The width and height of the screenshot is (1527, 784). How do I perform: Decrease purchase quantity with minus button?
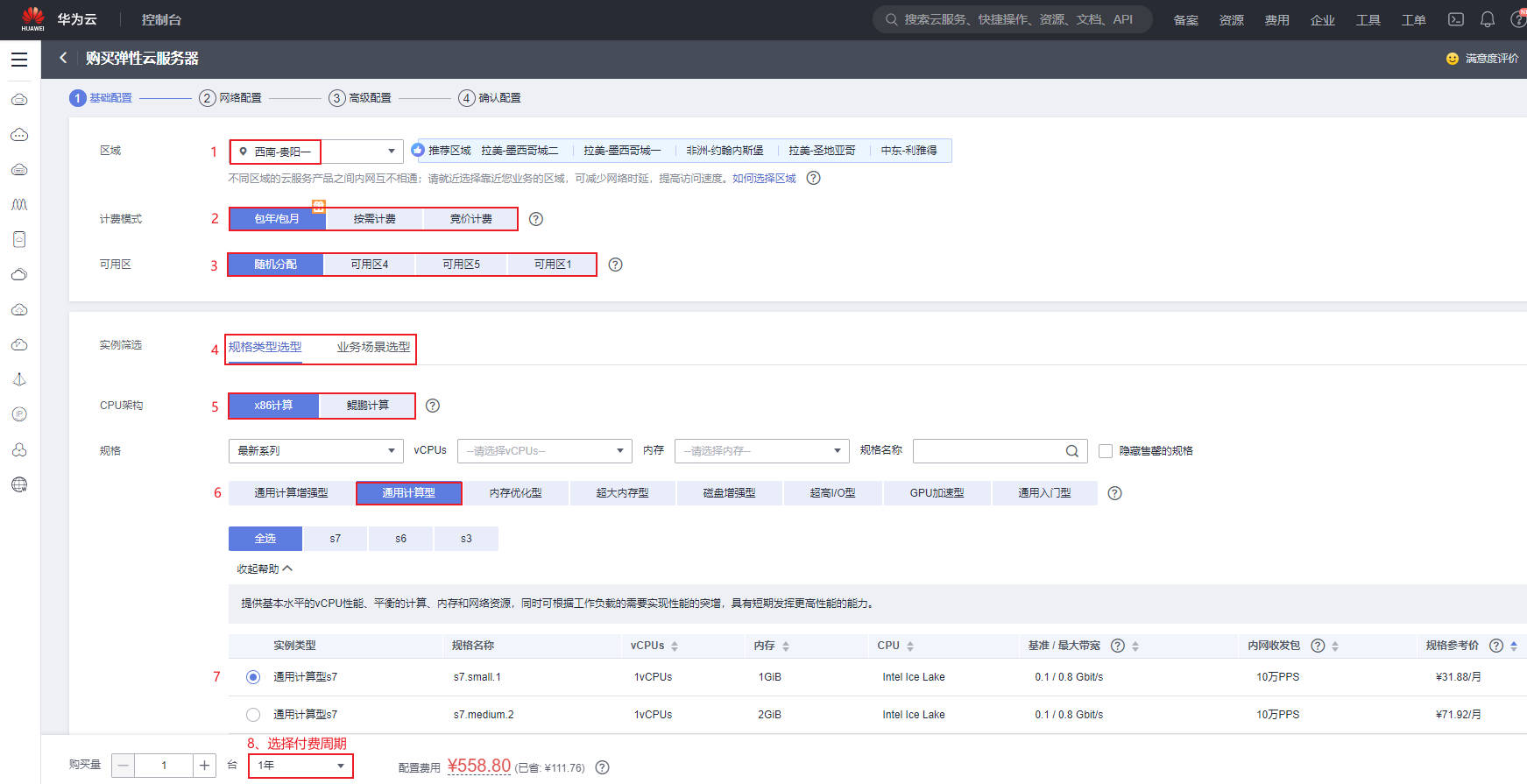click(x=124, y=766)
